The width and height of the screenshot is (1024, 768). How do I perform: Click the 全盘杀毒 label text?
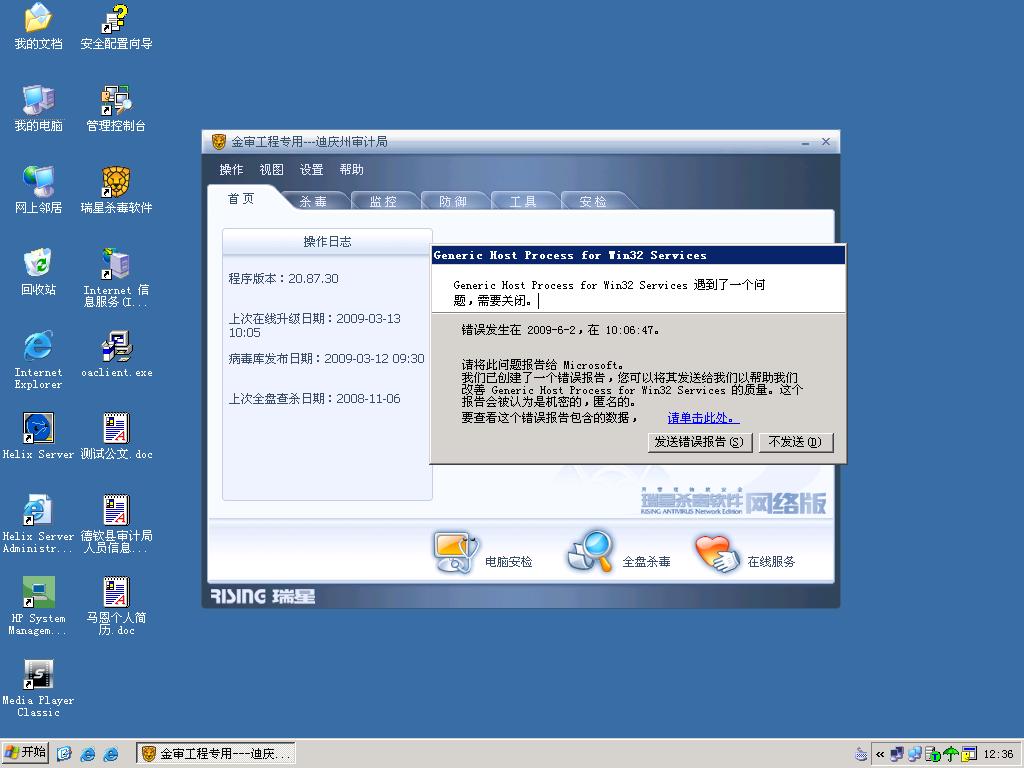tap(646, 562)
